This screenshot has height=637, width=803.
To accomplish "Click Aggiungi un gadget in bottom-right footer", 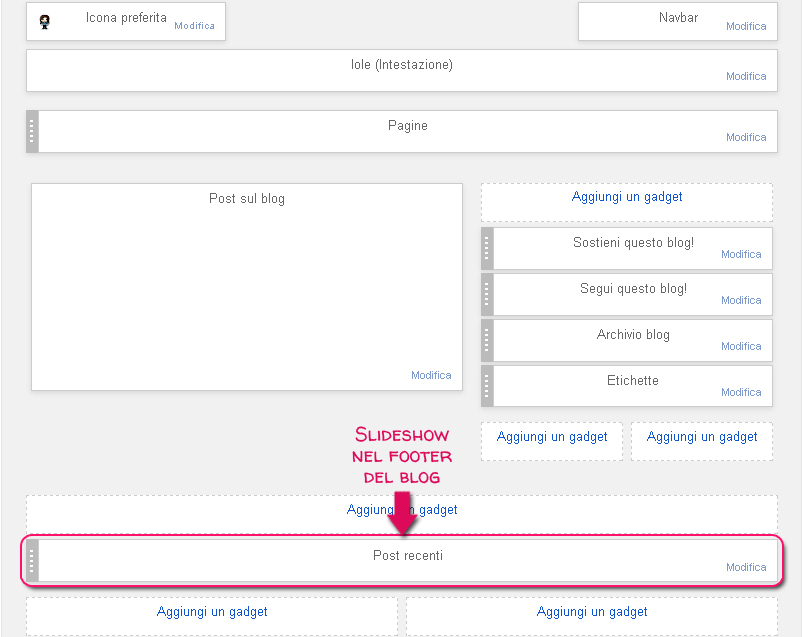I will pyautogui.click(x=592, y=612).
